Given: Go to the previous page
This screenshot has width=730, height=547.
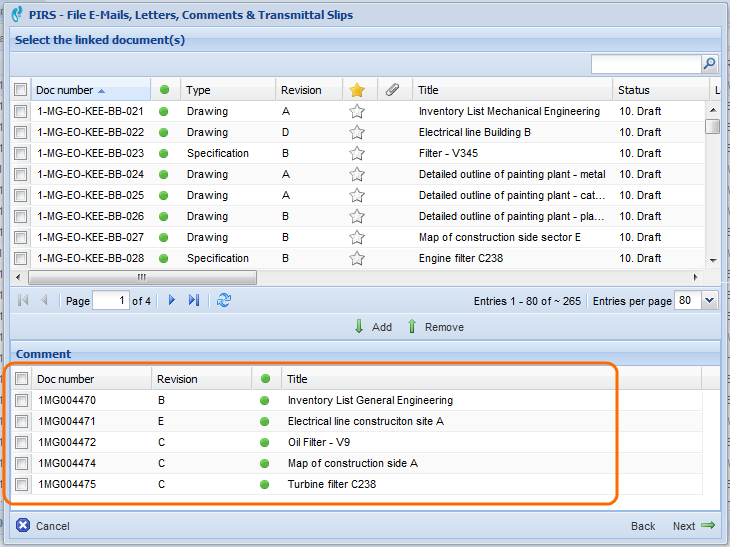Looking at the screenshot, I should point(45,300).
